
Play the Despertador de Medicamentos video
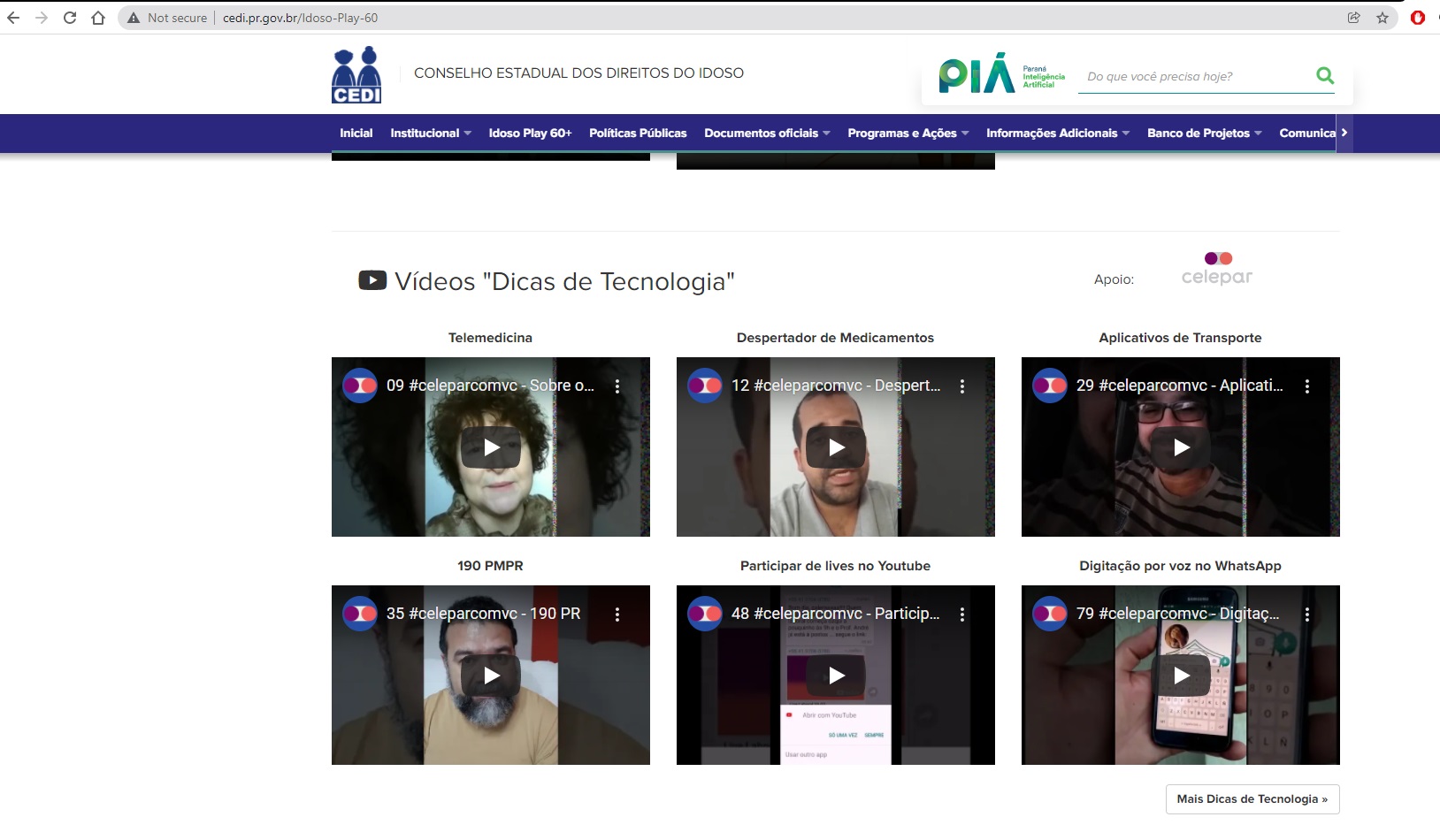[836, 447]
